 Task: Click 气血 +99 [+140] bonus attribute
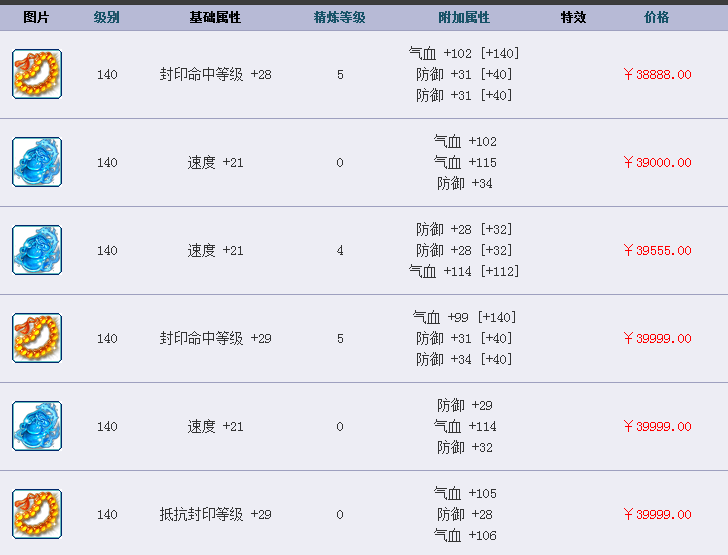464,317
